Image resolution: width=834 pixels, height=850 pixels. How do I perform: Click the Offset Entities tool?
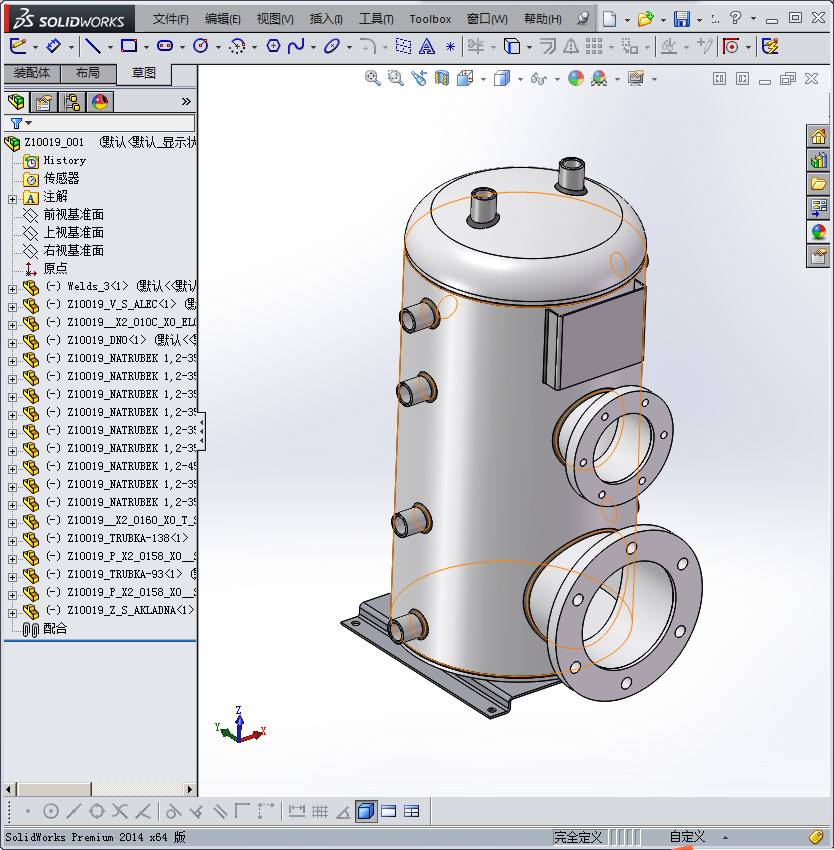(548, 47)
